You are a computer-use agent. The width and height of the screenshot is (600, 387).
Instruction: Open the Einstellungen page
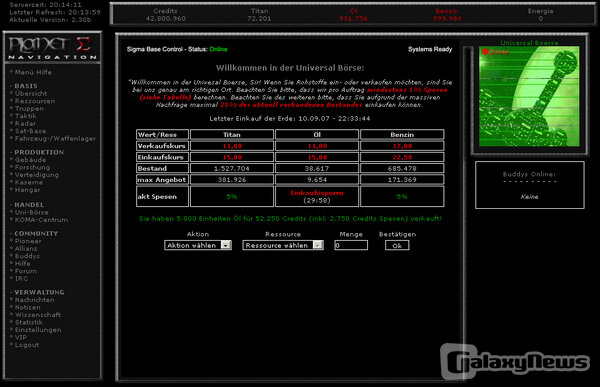click(38, 330)
